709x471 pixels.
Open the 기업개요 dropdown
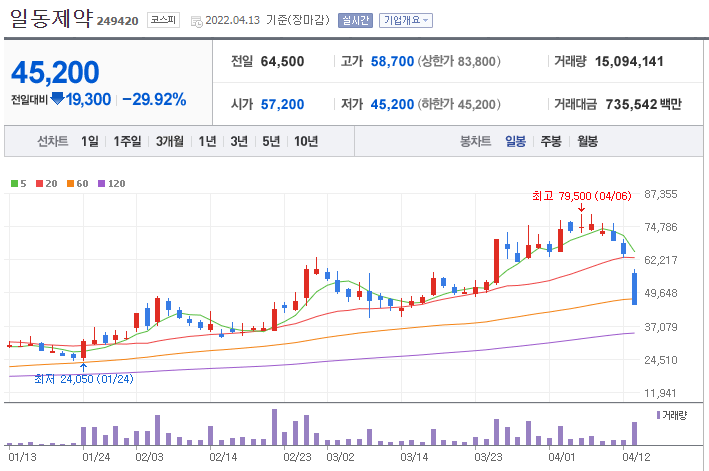[406, 20]
